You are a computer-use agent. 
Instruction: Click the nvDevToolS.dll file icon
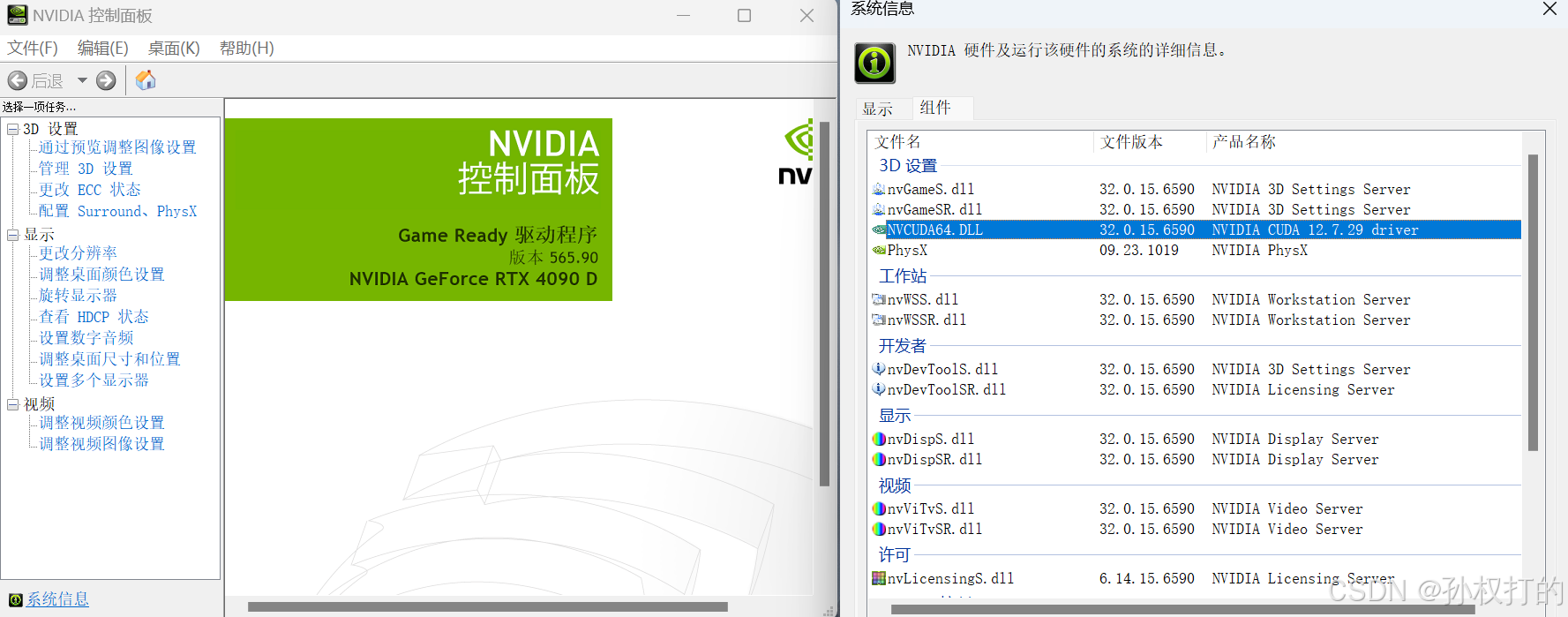click(x=879, y=369)
